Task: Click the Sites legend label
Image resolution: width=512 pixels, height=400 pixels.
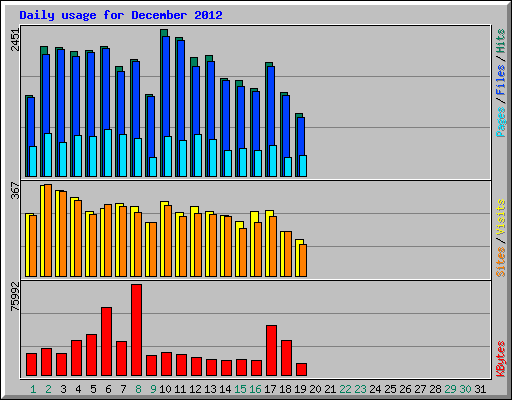Action: point(501,262)
